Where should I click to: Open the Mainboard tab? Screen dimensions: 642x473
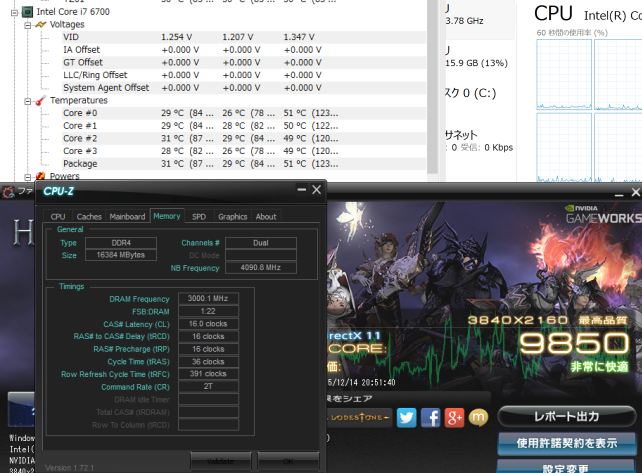coord(127,217)
